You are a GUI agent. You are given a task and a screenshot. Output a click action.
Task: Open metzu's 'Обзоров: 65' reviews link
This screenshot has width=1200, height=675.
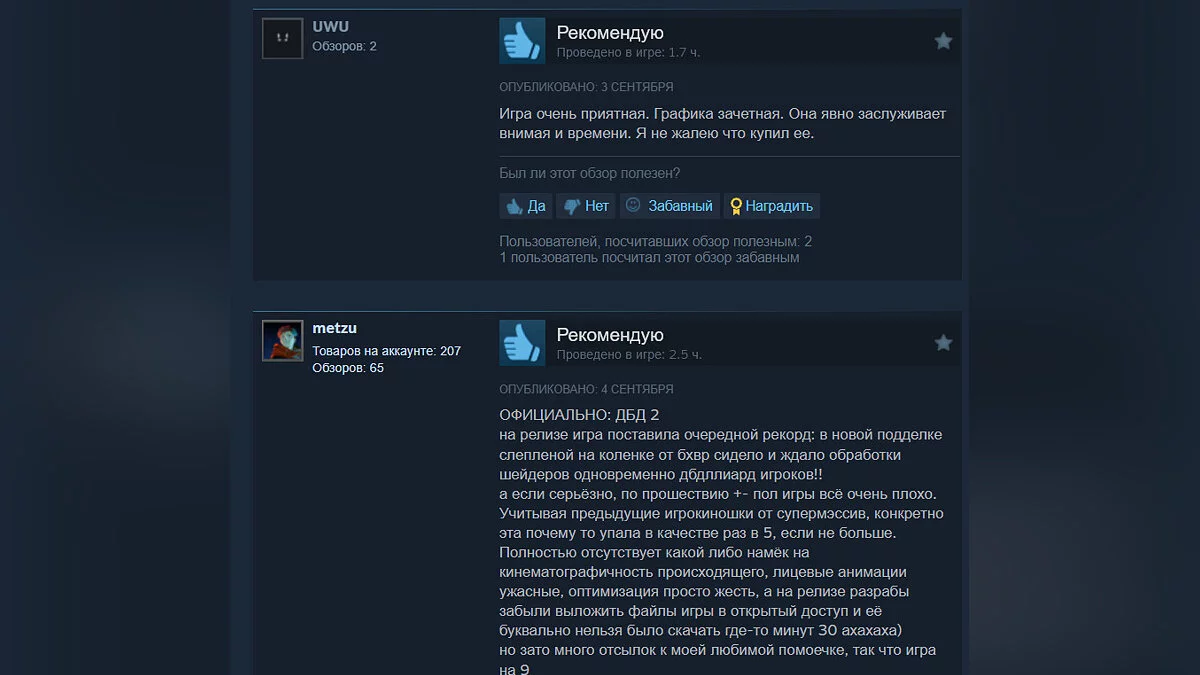[x=348, y=368]
